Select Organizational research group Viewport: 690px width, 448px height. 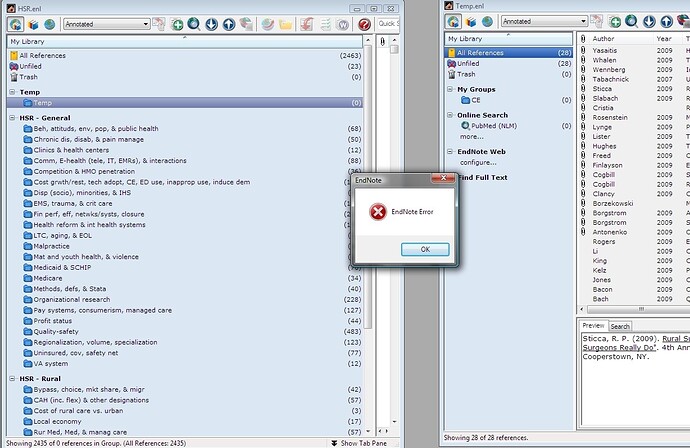click(185, 299)
